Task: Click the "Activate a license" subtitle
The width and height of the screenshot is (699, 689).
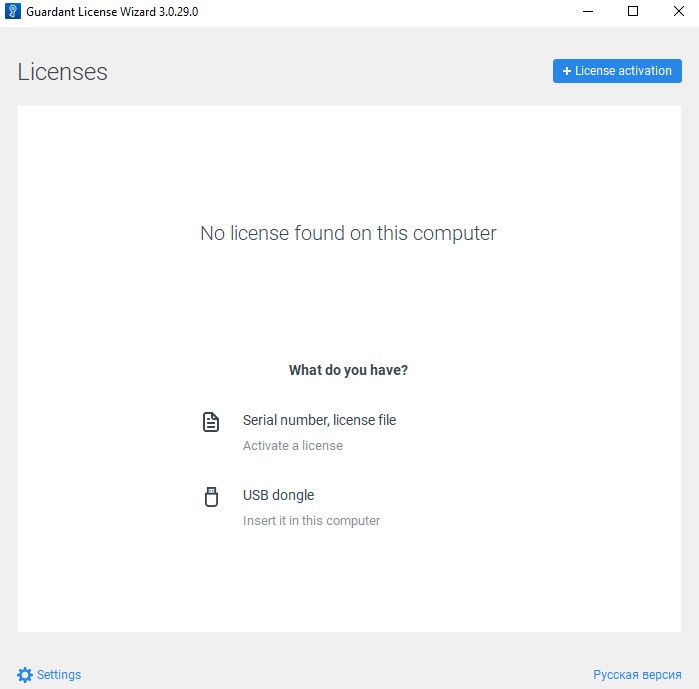Action: click(292, 446)
